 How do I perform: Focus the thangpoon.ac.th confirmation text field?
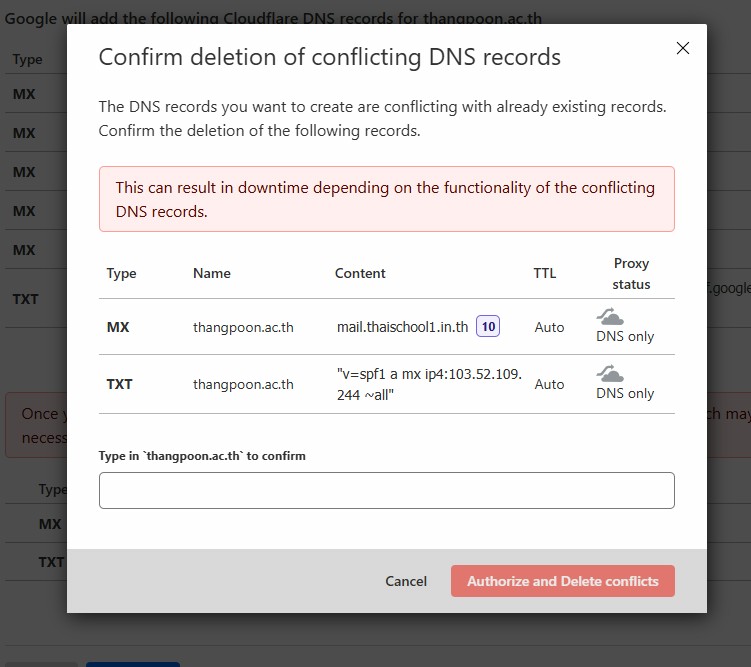pos(386,491)
